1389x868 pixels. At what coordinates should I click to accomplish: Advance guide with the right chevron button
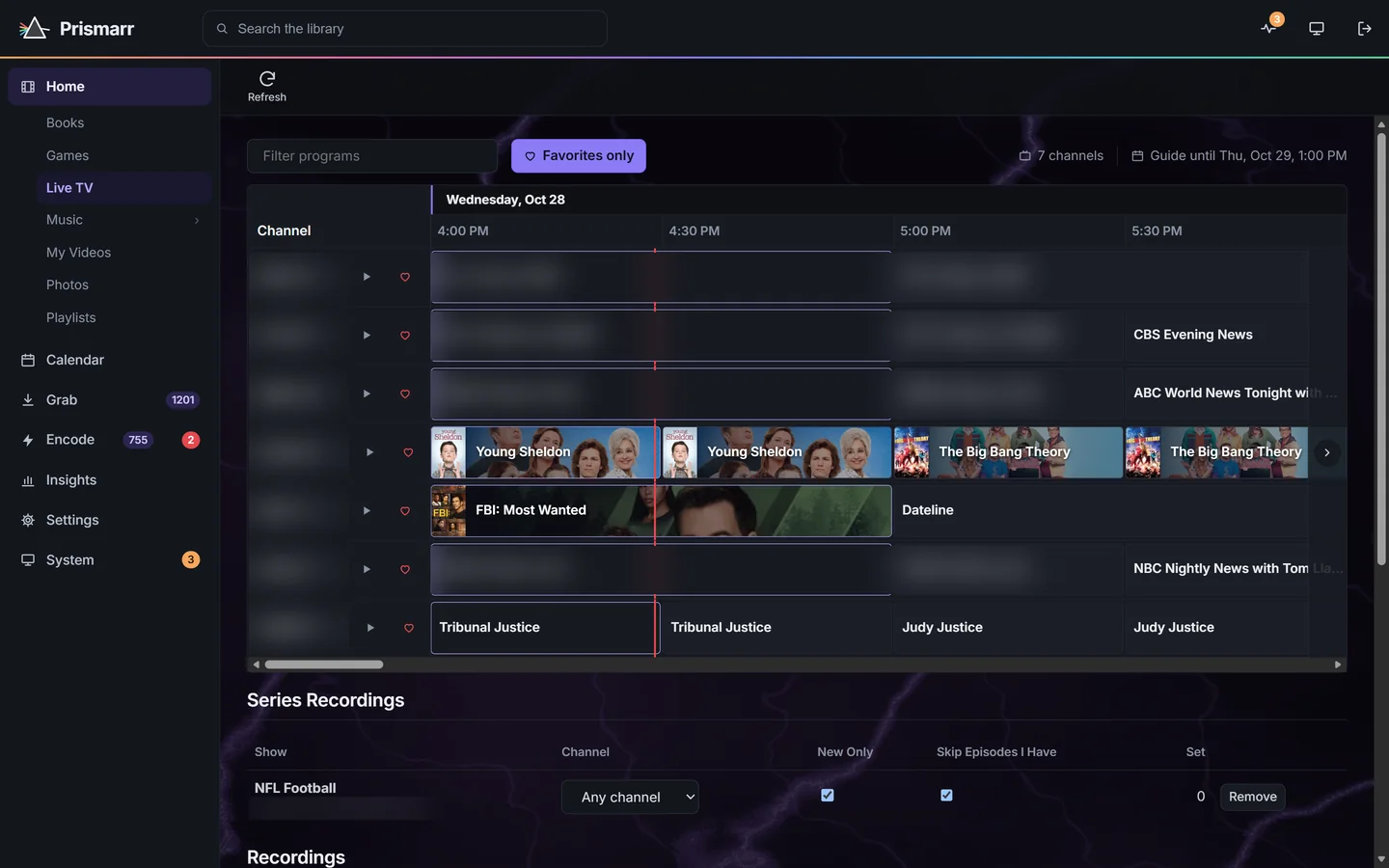point(1327,452)
